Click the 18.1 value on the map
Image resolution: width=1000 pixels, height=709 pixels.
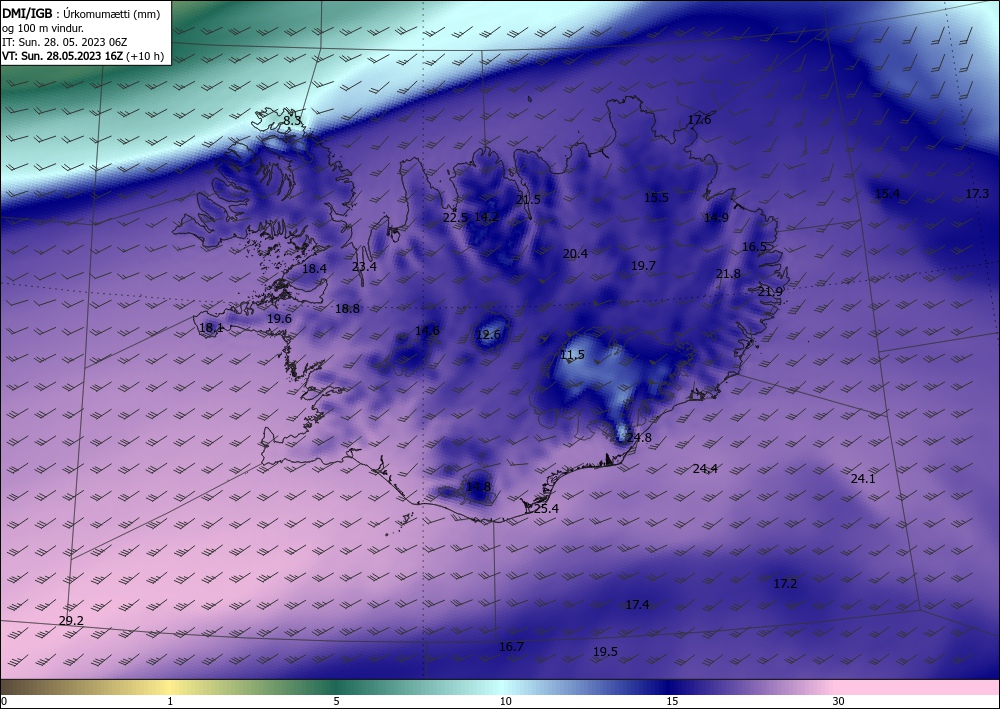click(x=211, y=328)
